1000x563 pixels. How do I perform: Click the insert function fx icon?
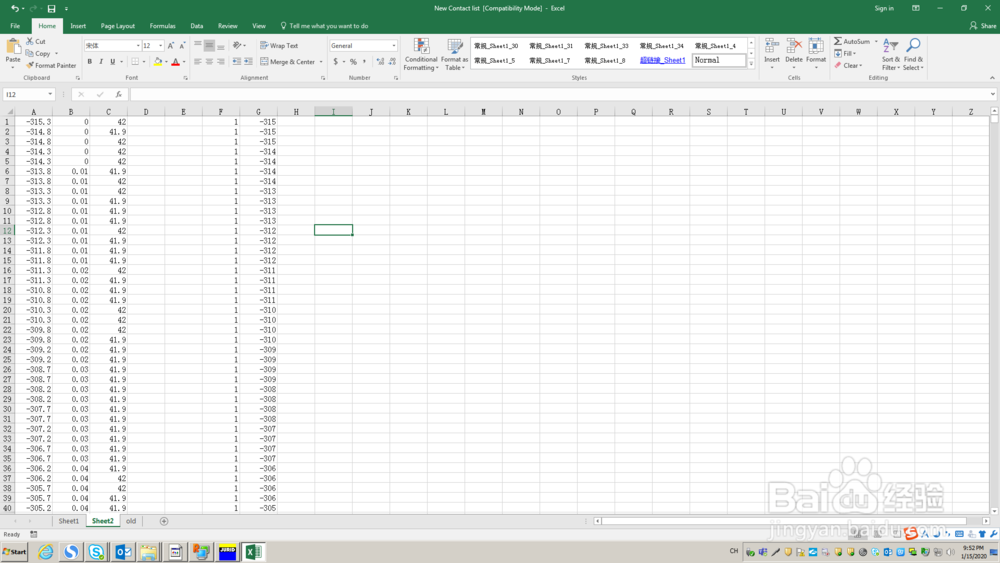click(x=119, y=94)
